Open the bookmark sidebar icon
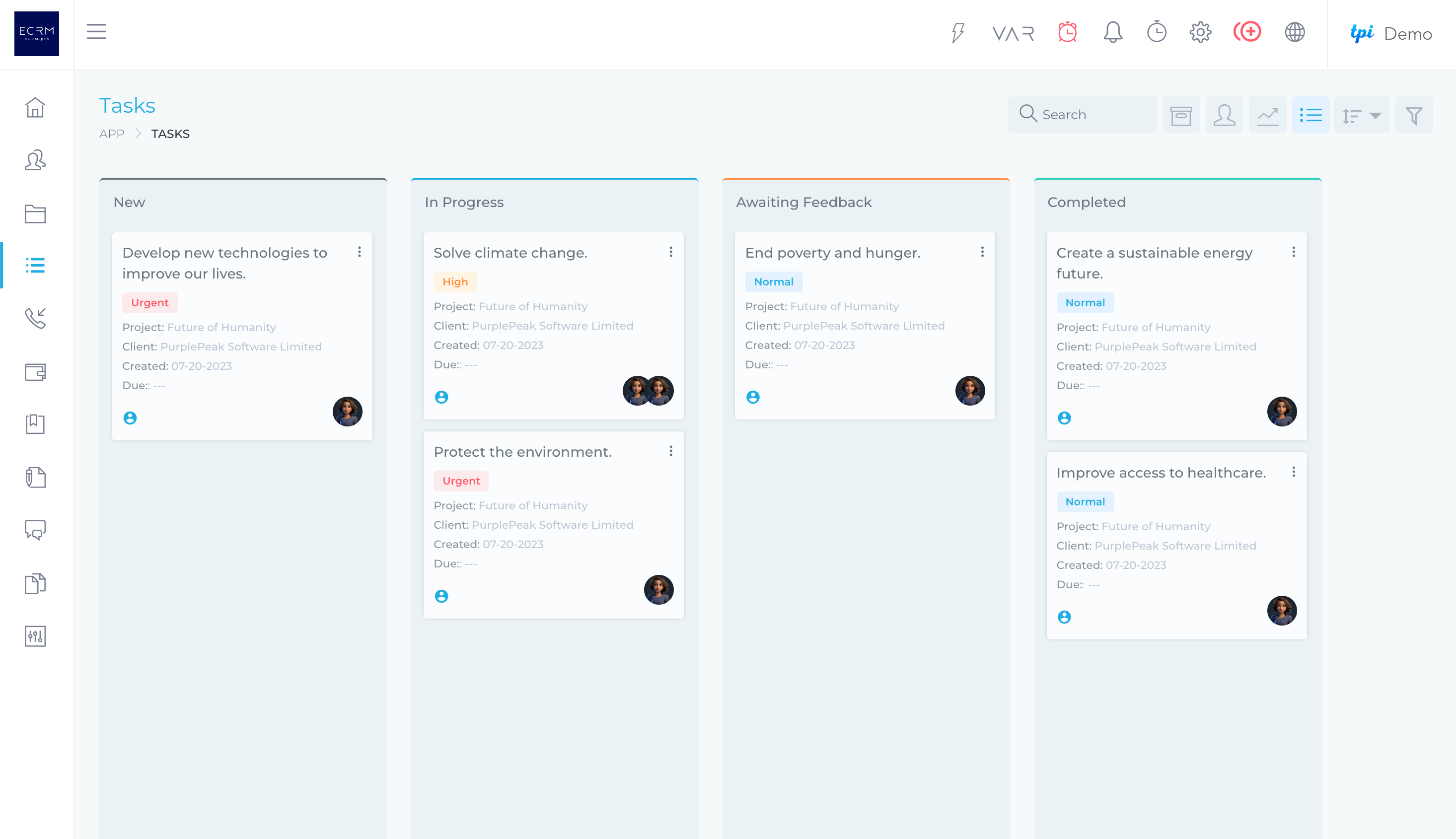The image size is (1456, 839). (35, 424)
